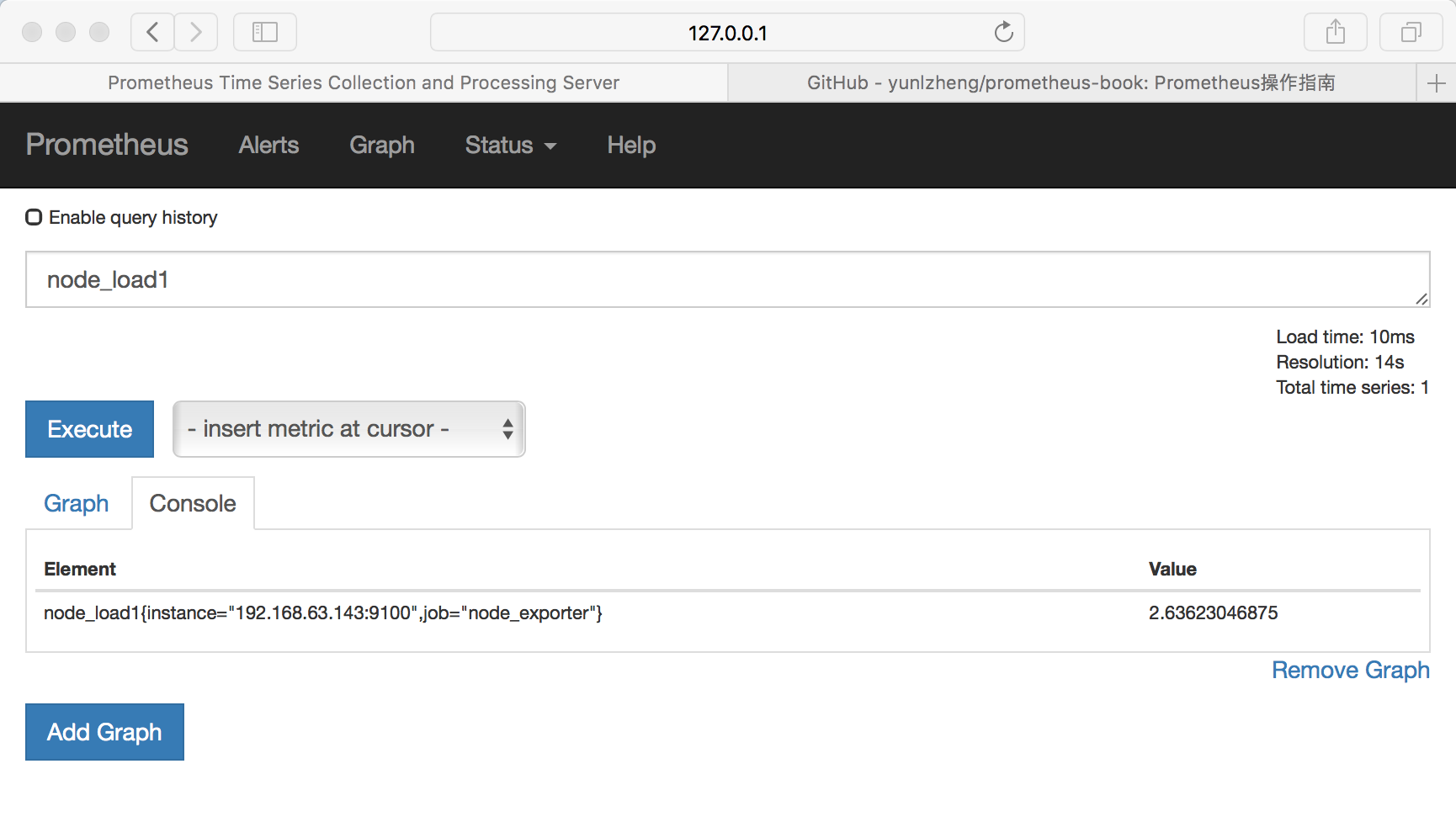
Task: Click the Execute button
Action: point(89,429)
